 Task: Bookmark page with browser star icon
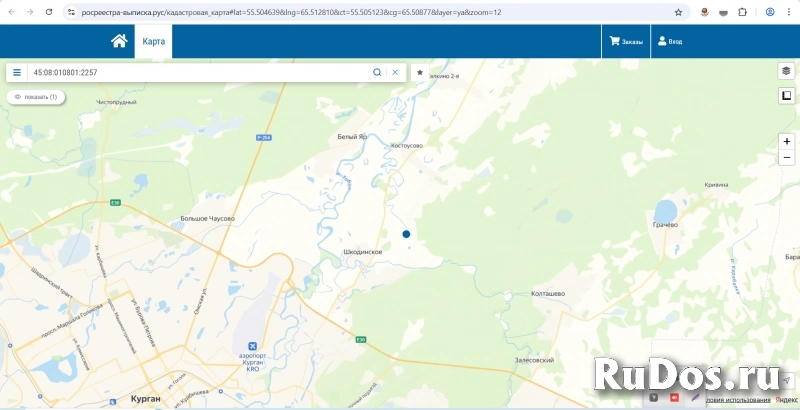(x=678, y=12)
